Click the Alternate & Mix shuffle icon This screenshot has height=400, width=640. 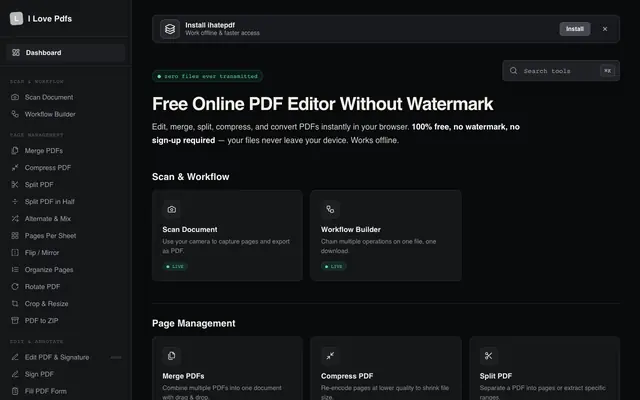coord(15,219)
